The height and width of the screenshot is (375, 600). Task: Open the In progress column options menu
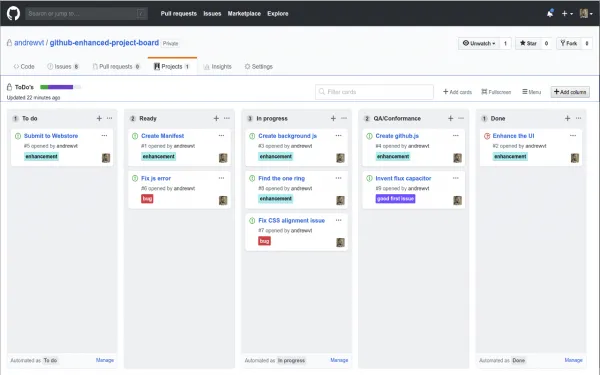click(x=344, y=118)
